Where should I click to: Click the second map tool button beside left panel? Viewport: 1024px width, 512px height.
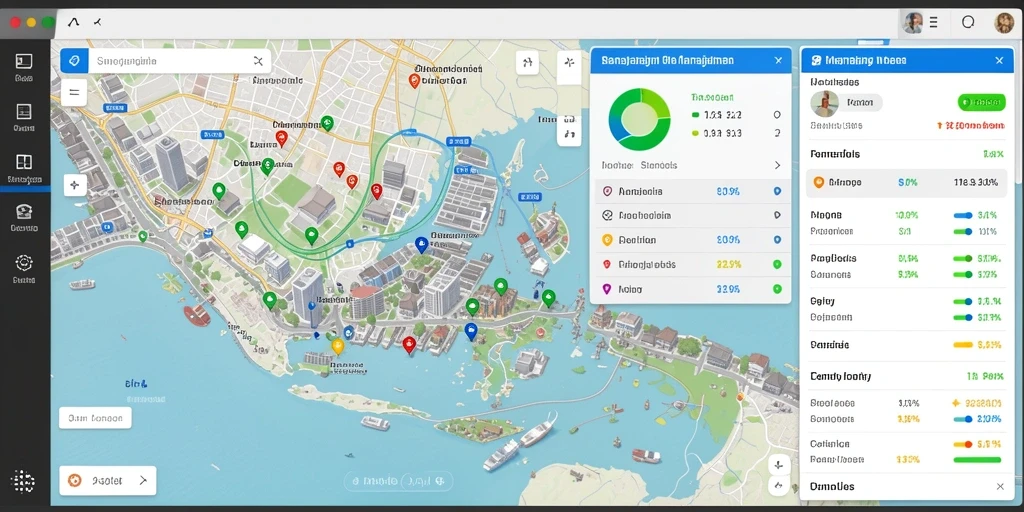coord(569,63)
